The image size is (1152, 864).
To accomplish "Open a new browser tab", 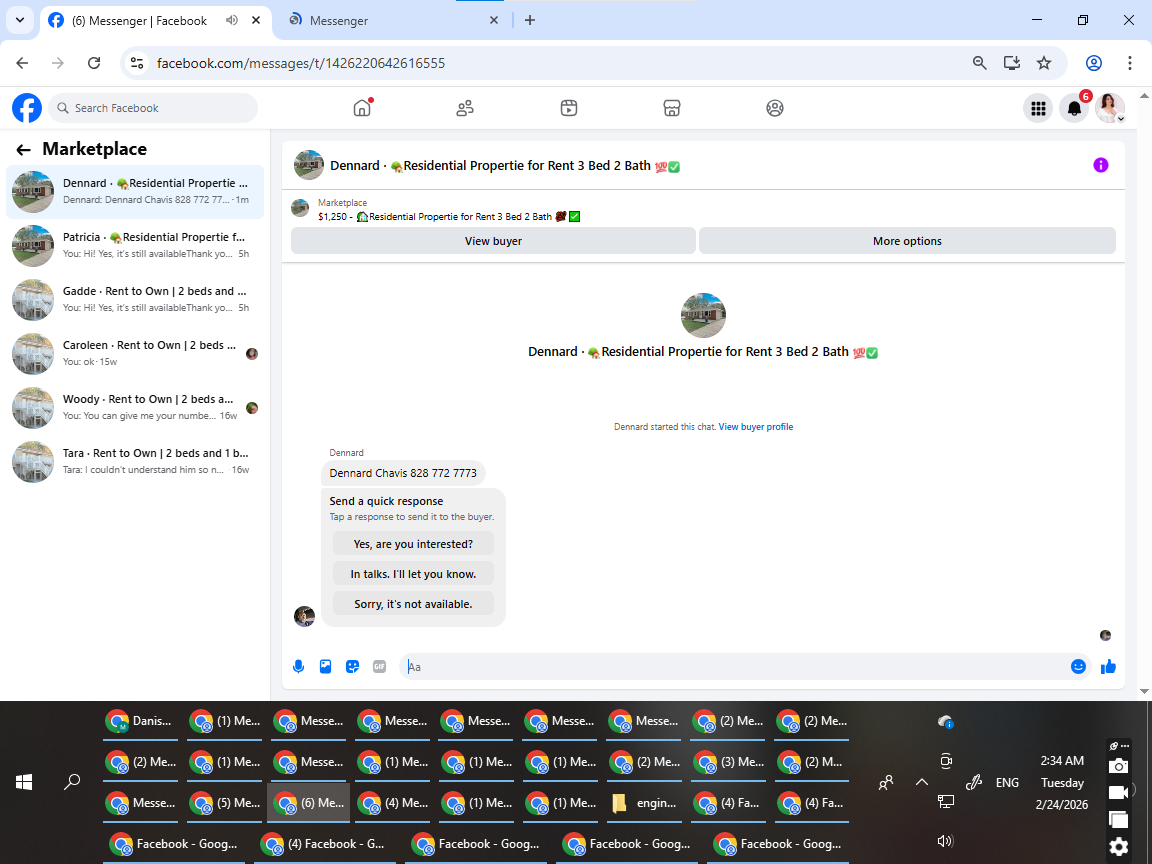I will (x=530, y=21).
